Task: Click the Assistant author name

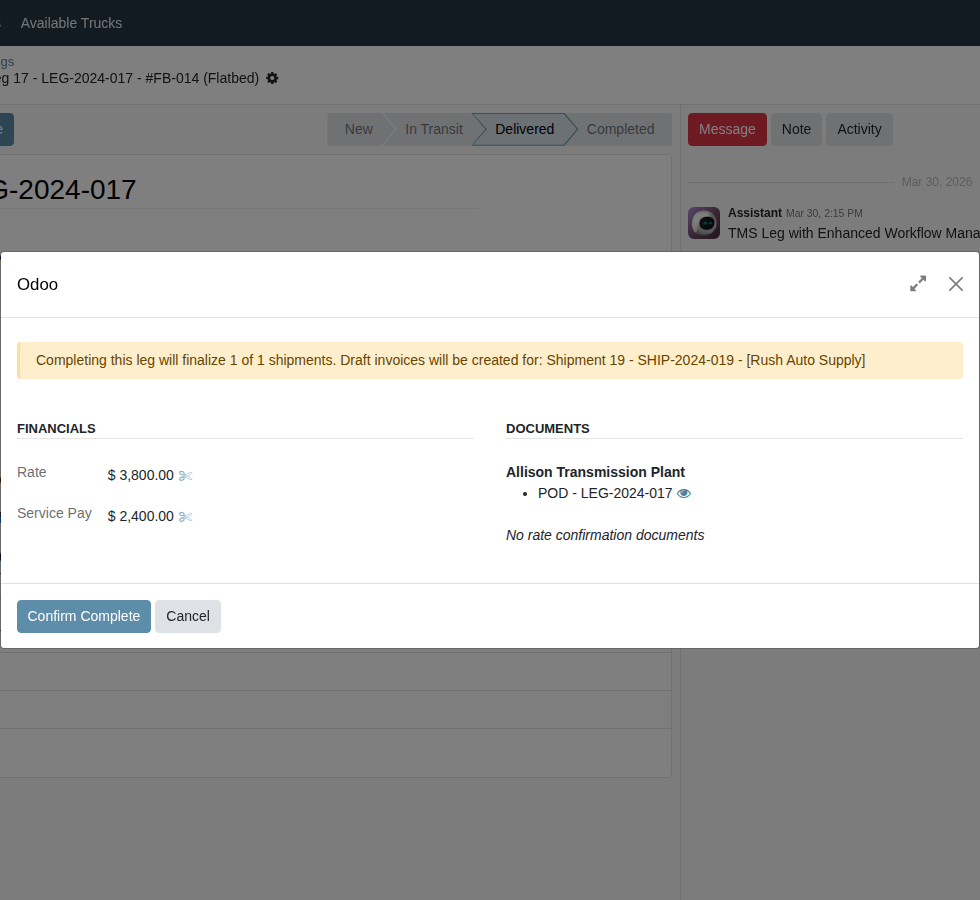Action: coord(754,213)
